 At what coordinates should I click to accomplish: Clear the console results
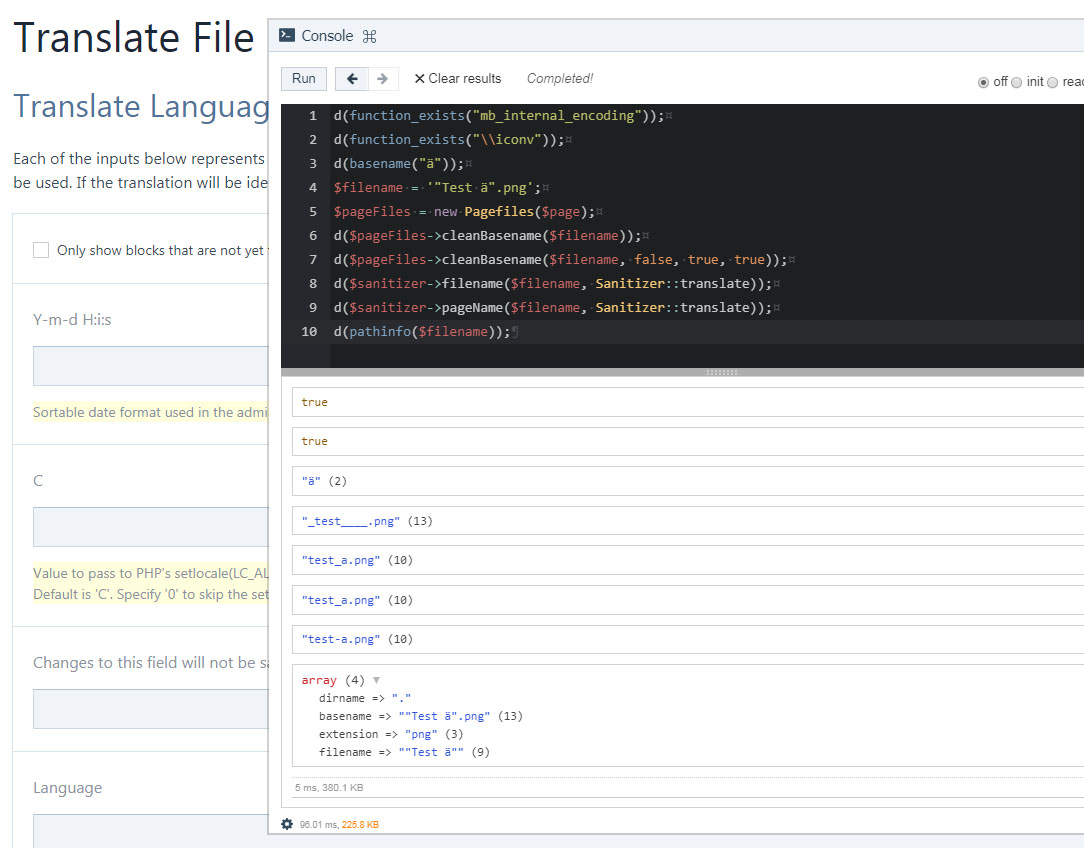tap(463, 78)
